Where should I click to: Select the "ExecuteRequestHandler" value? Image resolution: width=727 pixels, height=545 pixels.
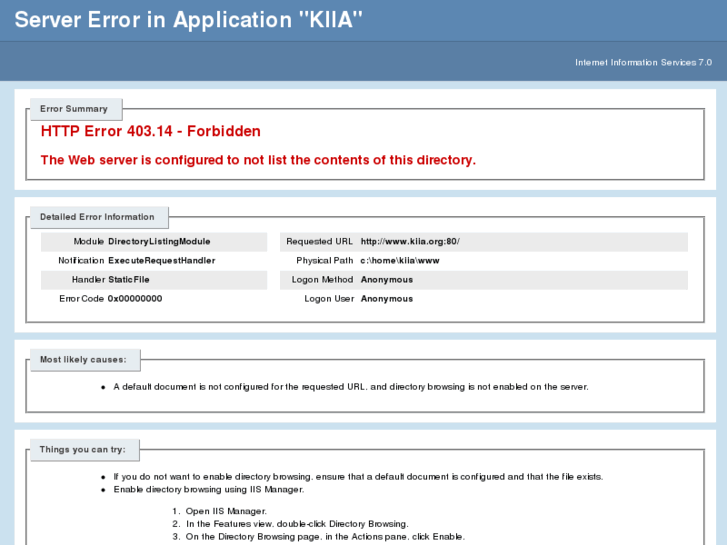[162, 261]
